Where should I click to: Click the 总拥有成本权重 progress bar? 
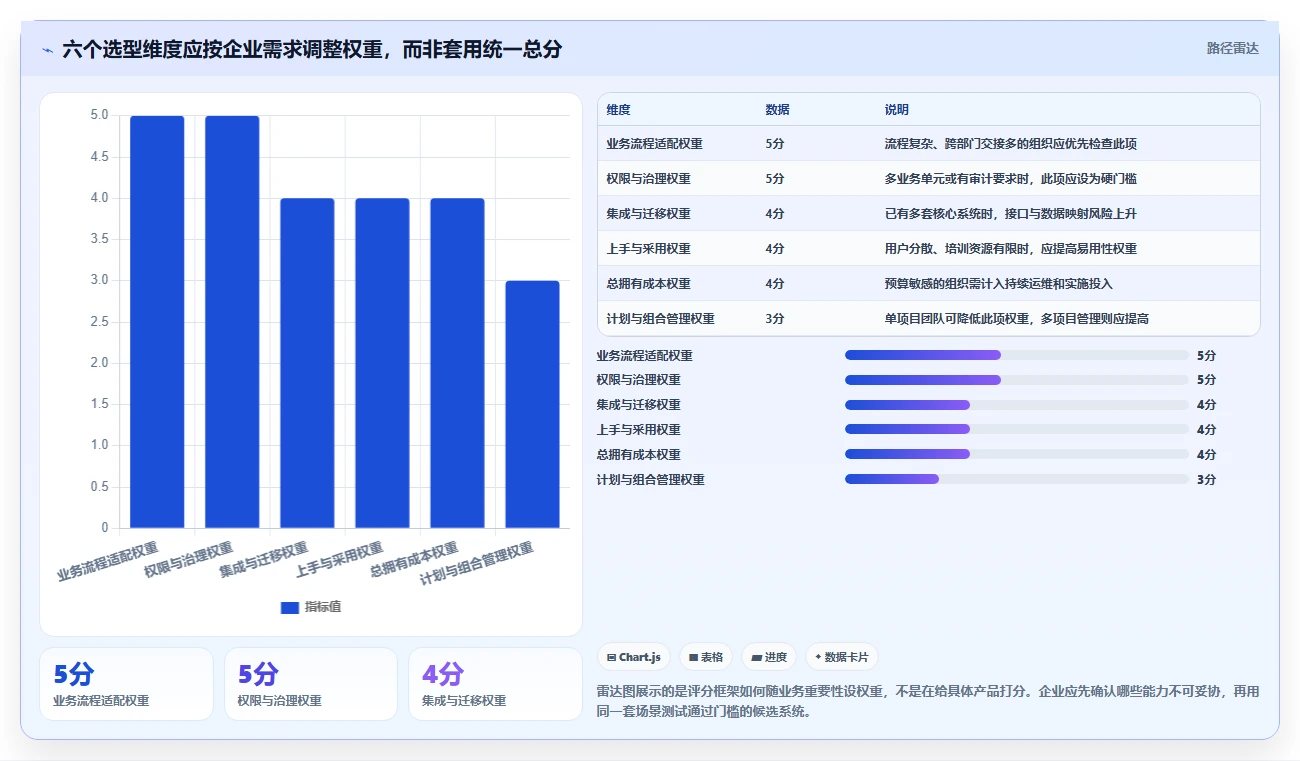click(1017, 454)
